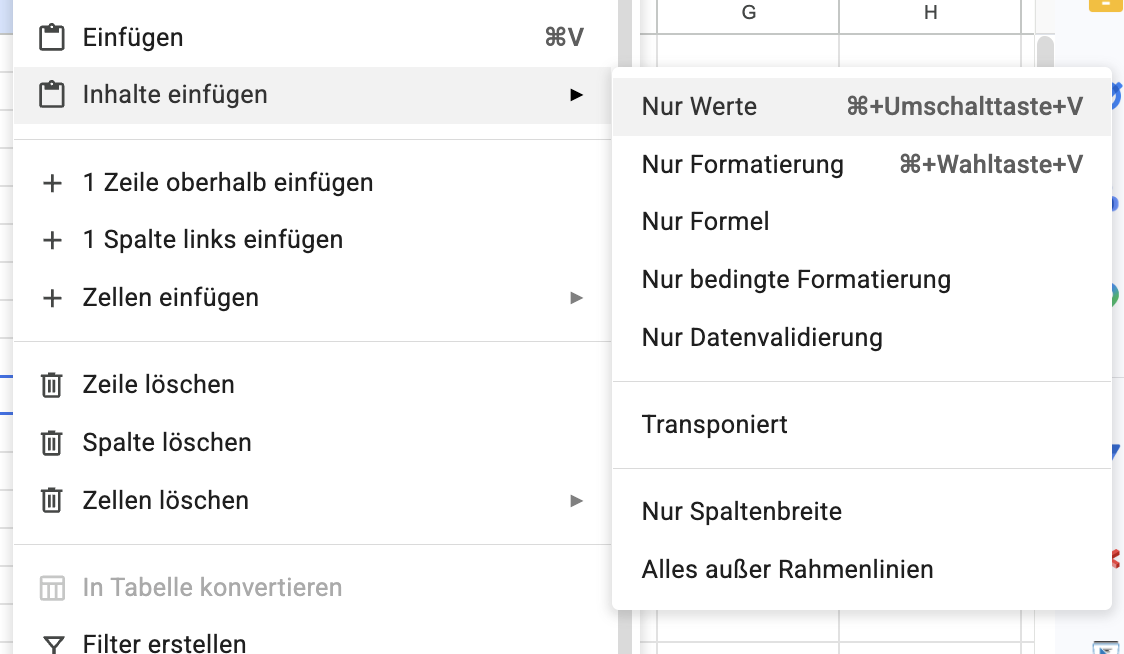Image resolution: width=1124 pixels, height=654 pixels.
Task: Click the Nur Spaltenbreite option
Action: pyautogui.click(x=742, y=511)
